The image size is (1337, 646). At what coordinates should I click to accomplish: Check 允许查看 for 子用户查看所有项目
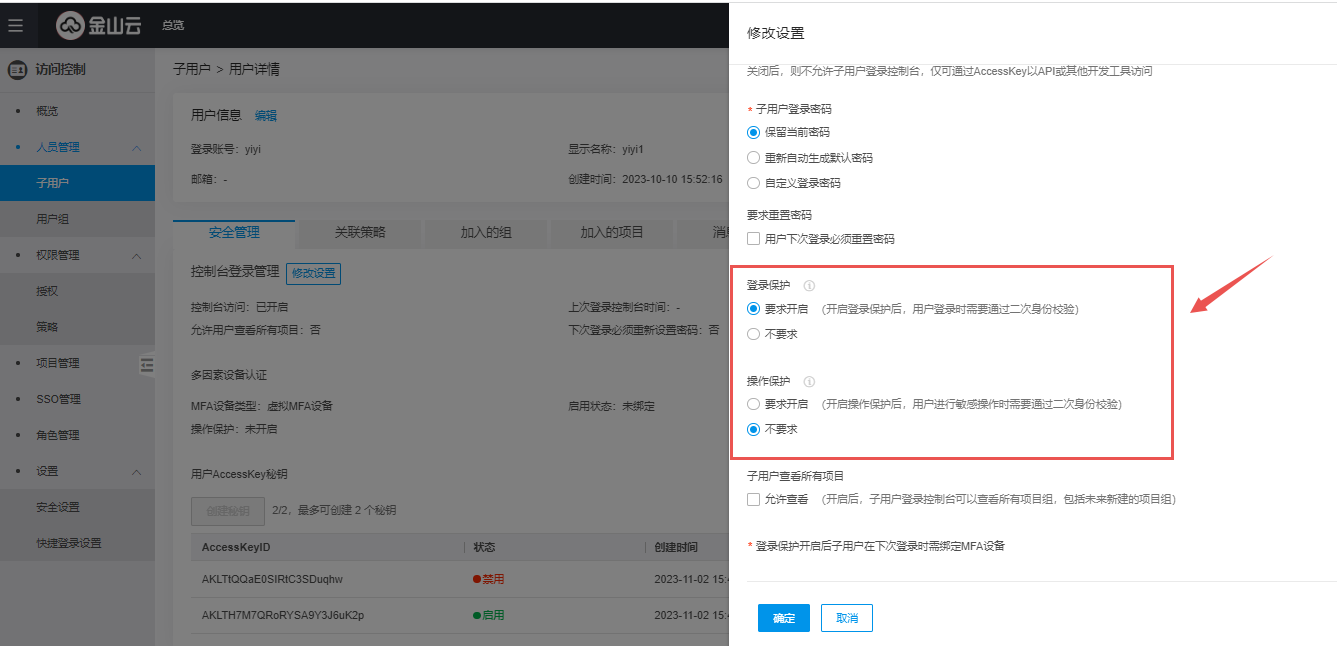point(754,499)
